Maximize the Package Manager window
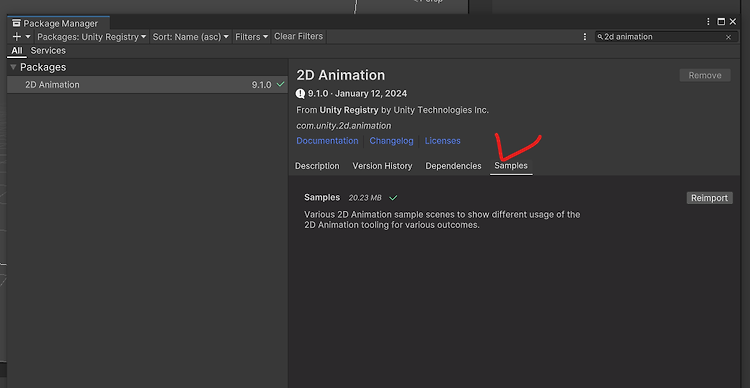Screen dimensions: 750x388 tap(721, 22)
